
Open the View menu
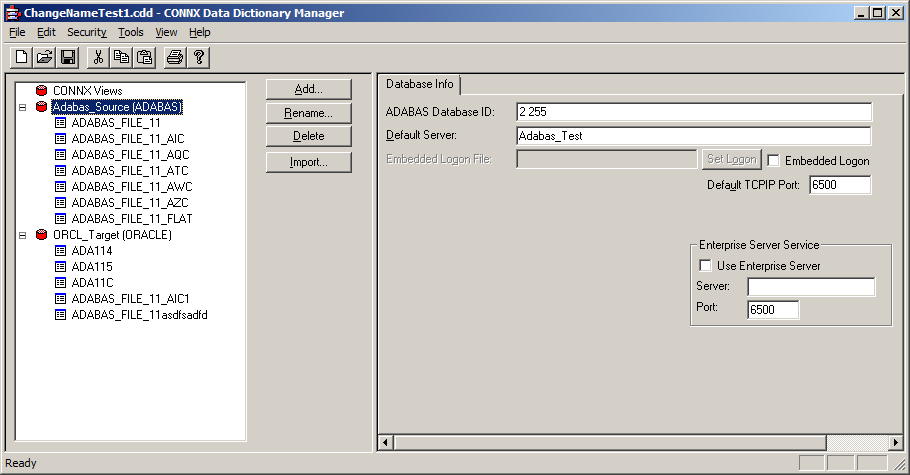click(166, 33)
